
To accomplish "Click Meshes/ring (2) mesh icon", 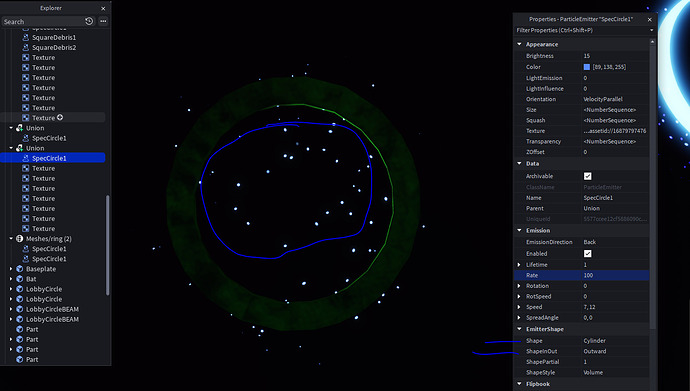I will point(19,238).
